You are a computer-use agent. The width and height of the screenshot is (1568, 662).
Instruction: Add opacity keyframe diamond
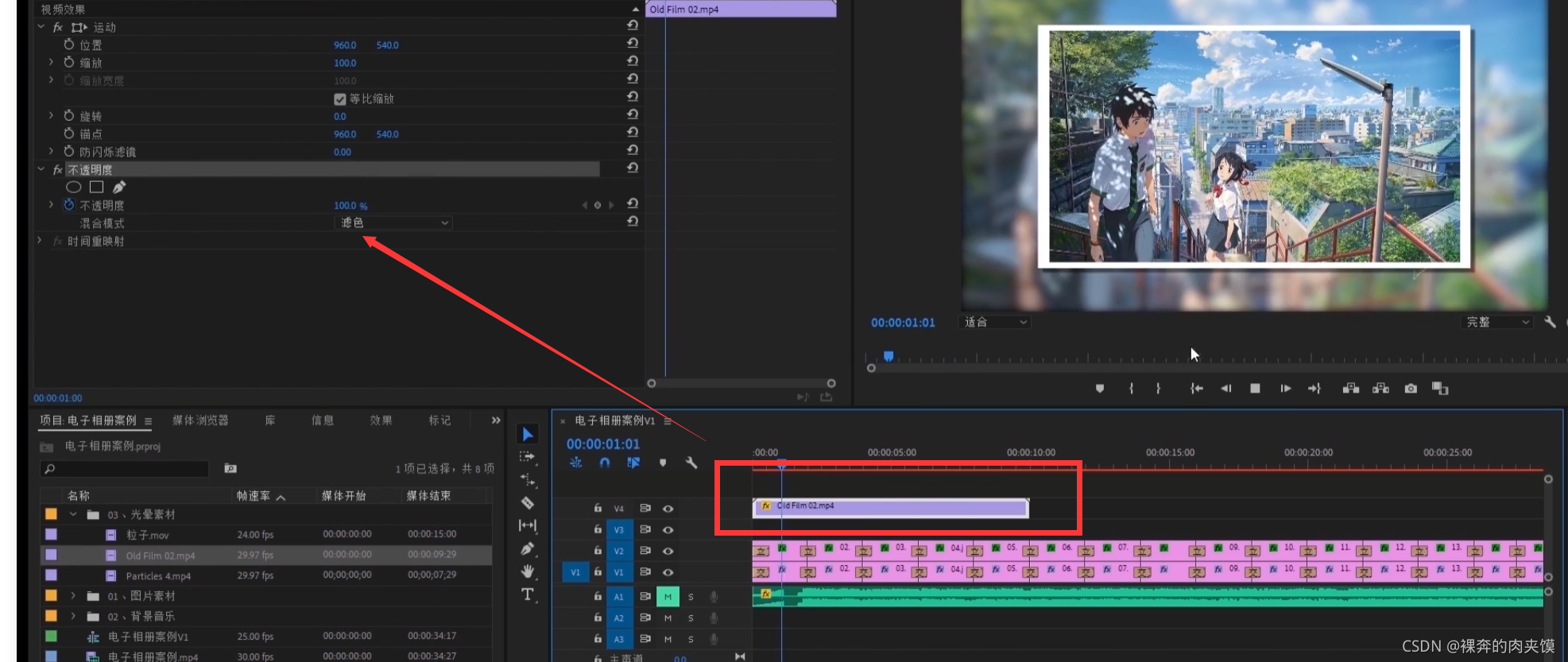coord(598,205)
